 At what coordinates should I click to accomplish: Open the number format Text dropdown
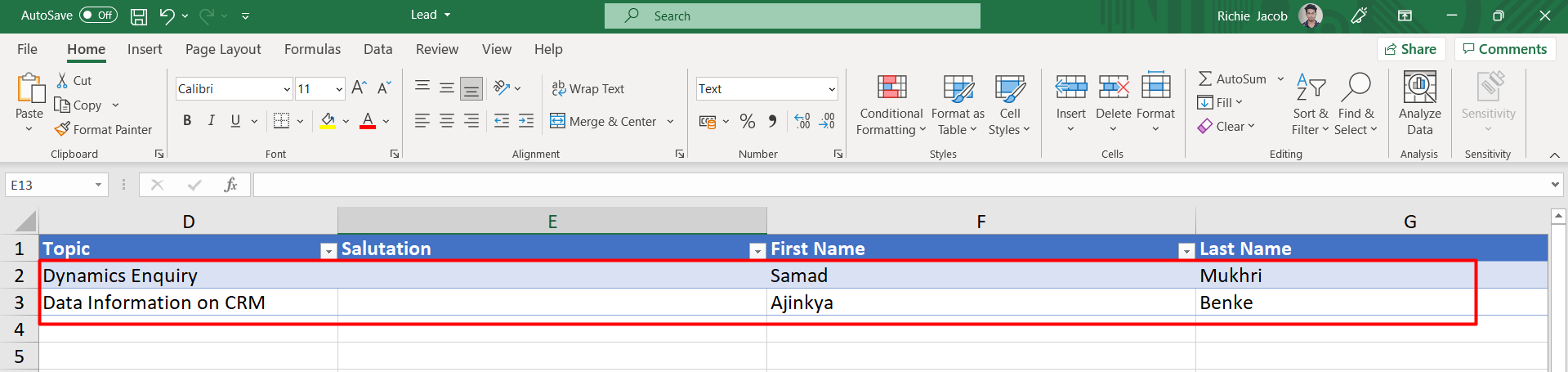click(x=832, y=89)
